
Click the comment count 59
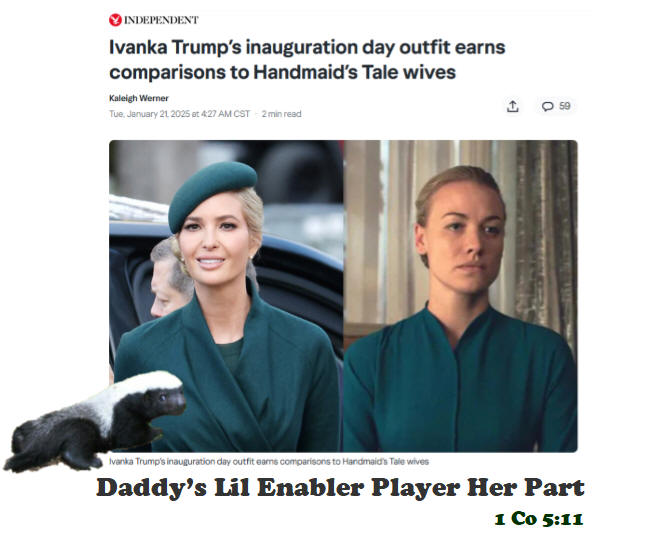[x=564, y=106]
